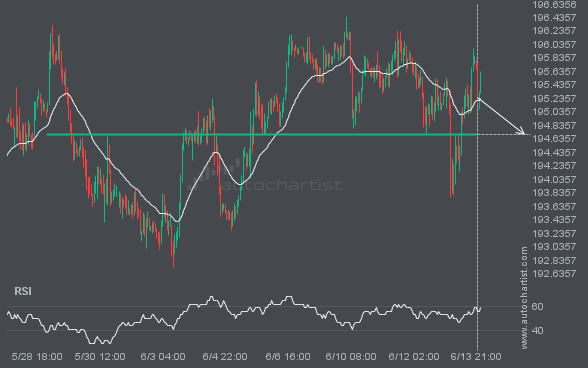Click the 6/10 08:00 time label

coord(351,357)
